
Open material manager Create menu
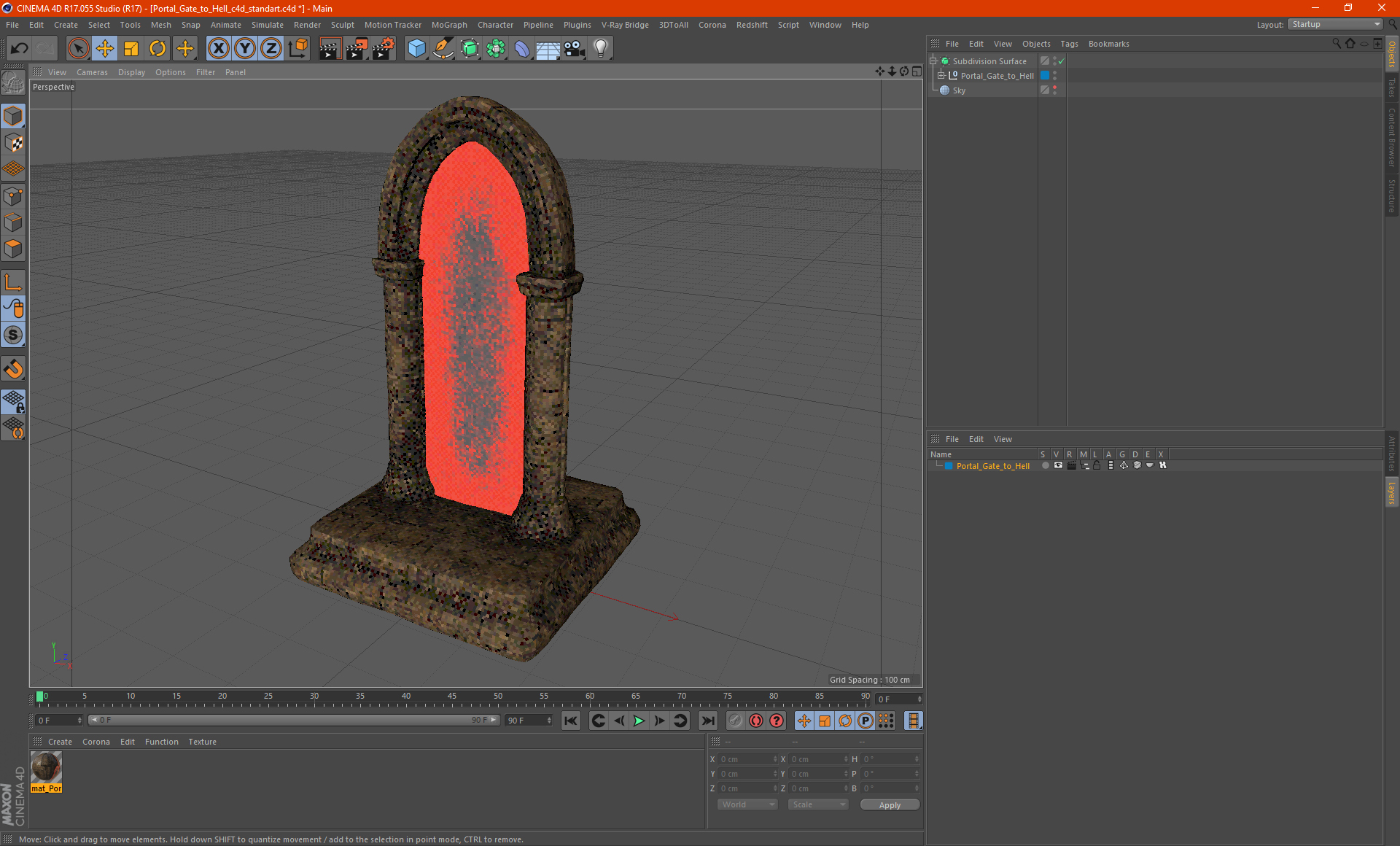coord(60,742)
